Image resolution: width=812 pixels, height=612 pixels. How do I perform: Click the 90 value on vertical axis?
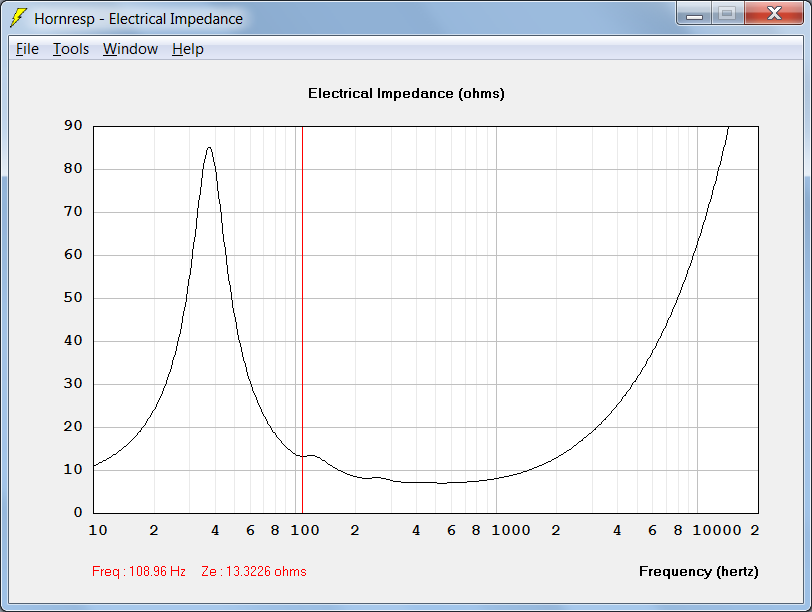pyautogui.click(x=73, y=125)
